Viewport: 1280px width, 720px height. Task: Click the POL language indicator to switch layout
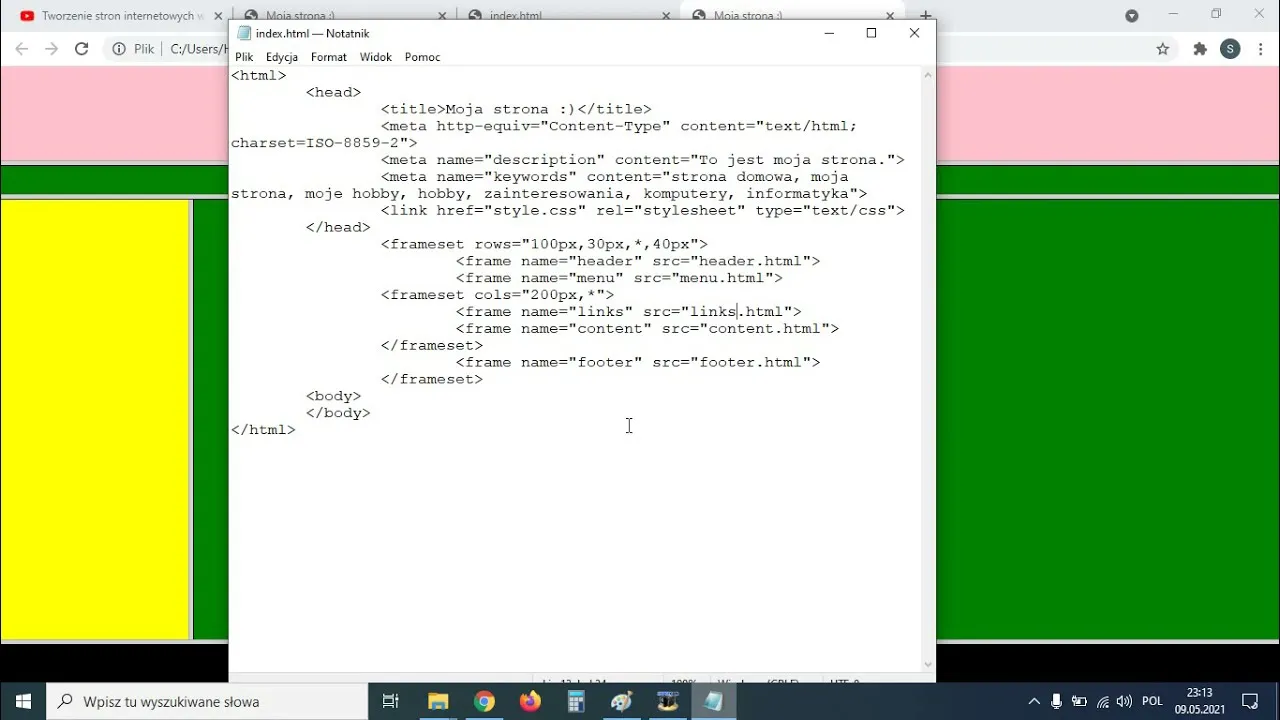coord(1152,700)
